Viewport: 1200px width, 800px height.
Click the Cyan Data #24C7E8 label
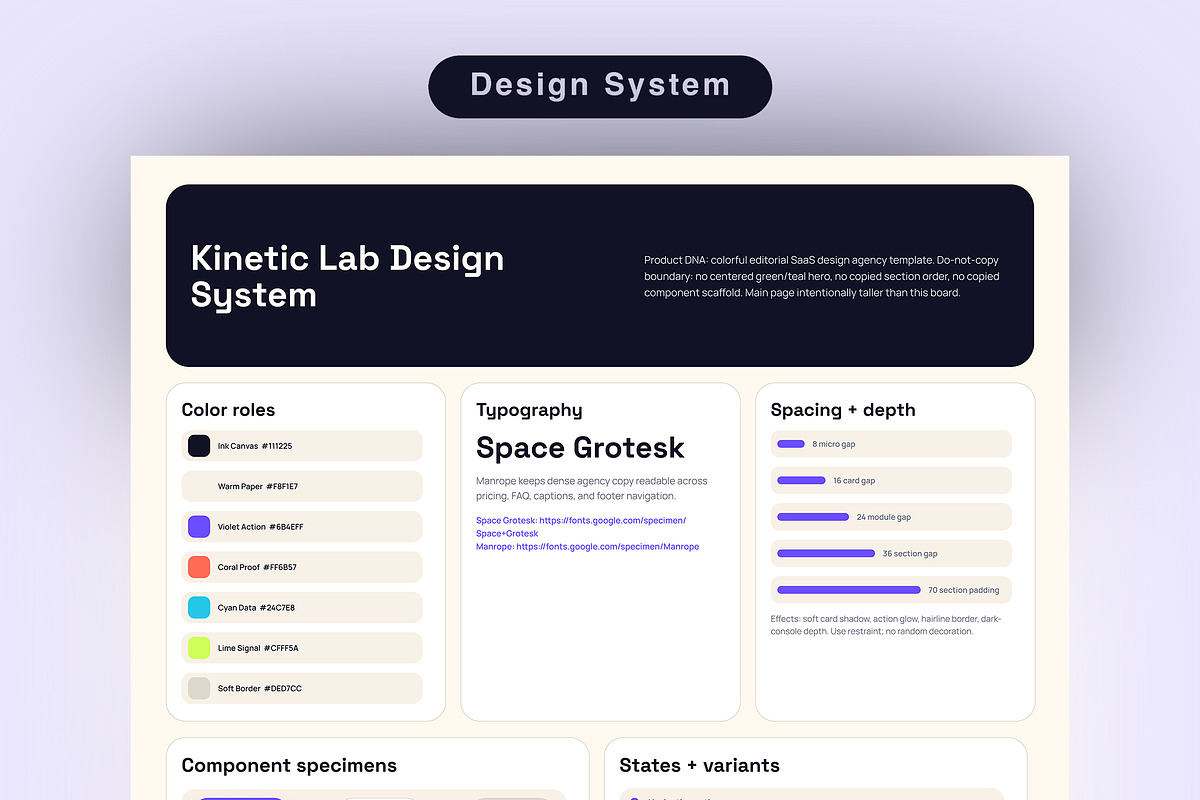coord(256,608)
